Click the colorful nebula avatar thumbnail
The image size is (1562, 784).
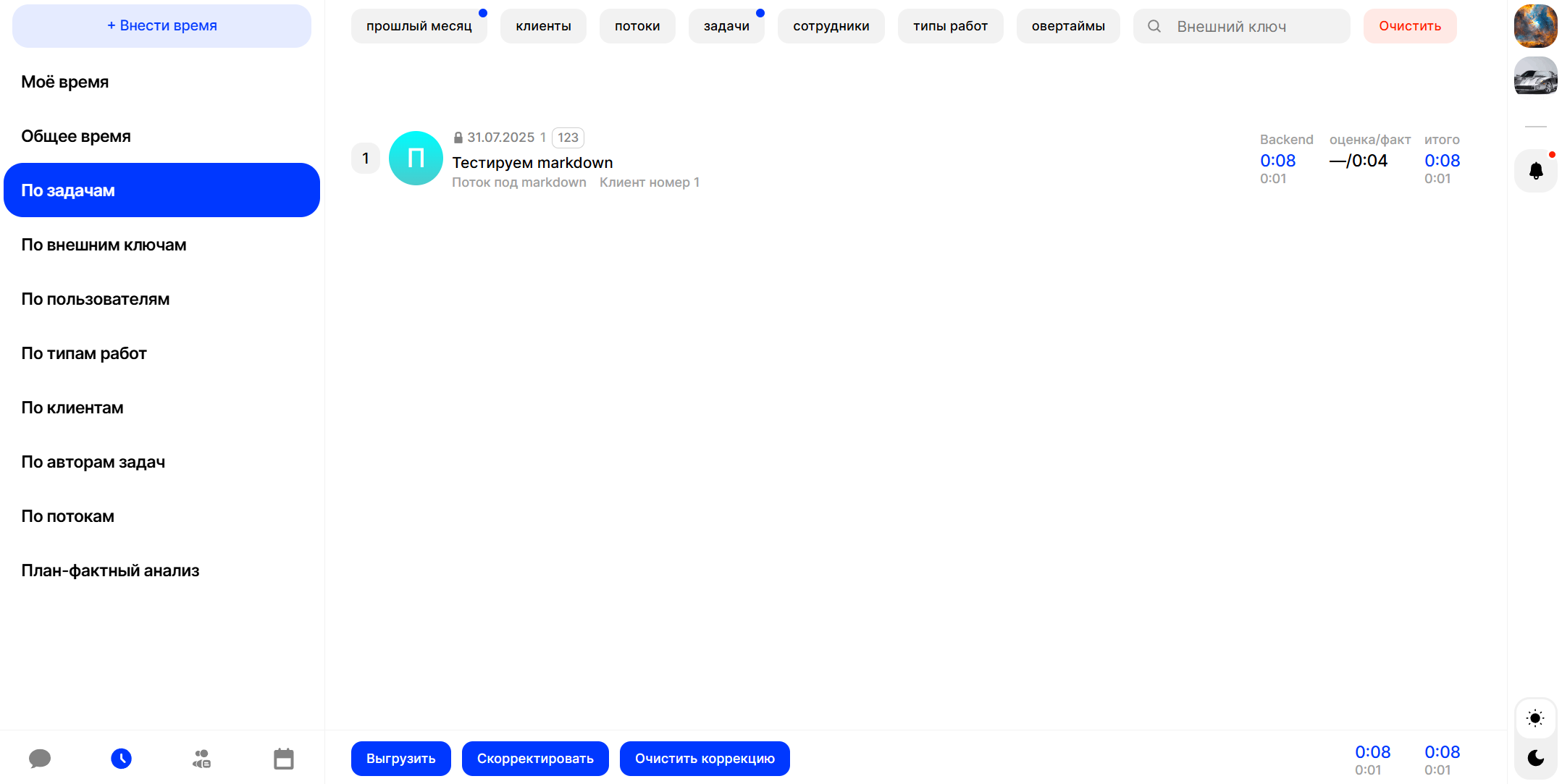point(1535,26)
